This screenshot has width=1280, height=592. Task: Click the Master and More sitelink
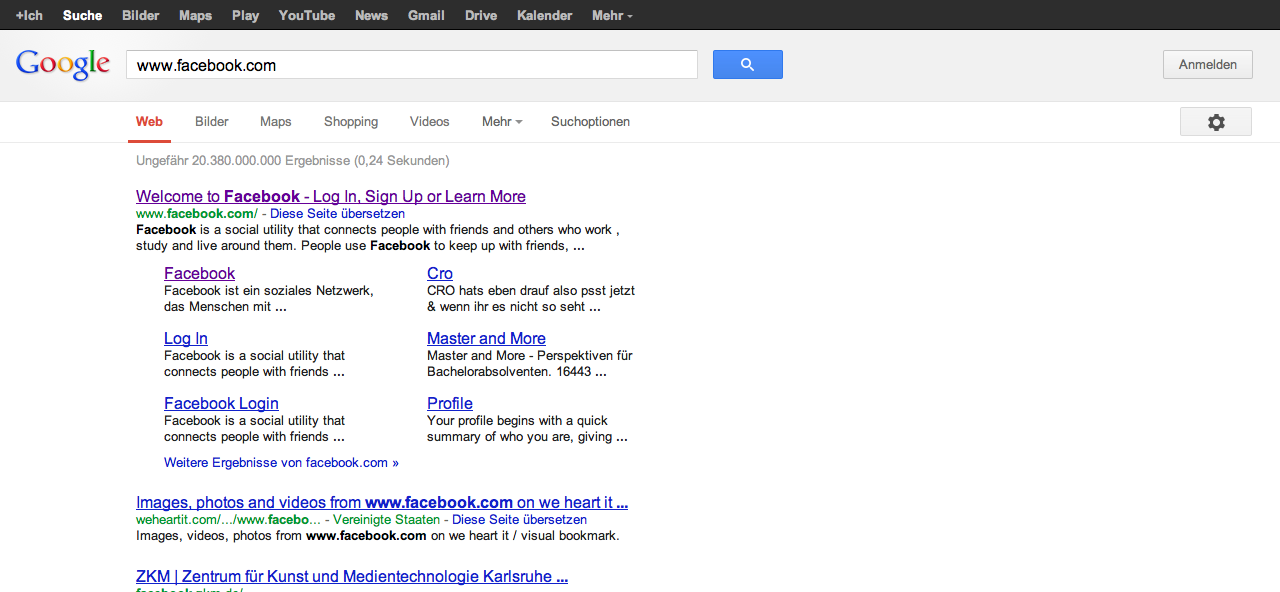(x=486, y=339)
